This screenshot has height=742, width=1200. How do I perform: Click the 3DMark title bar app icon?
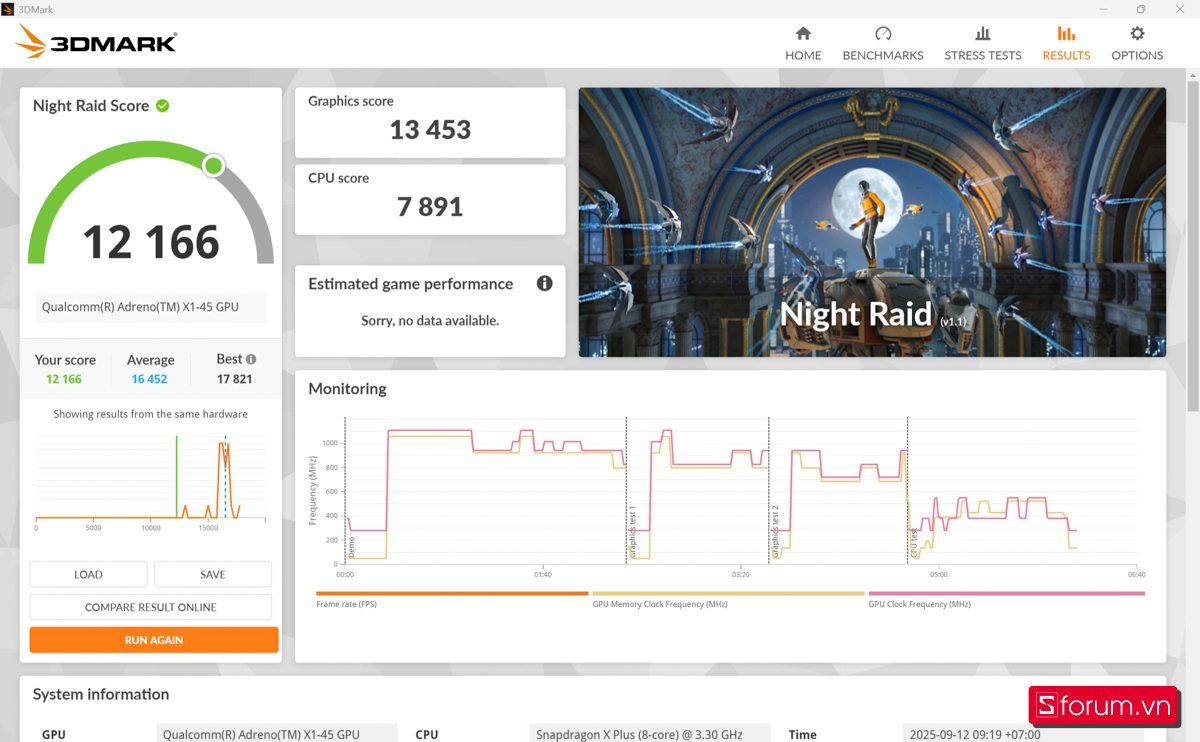coord(8,9)
